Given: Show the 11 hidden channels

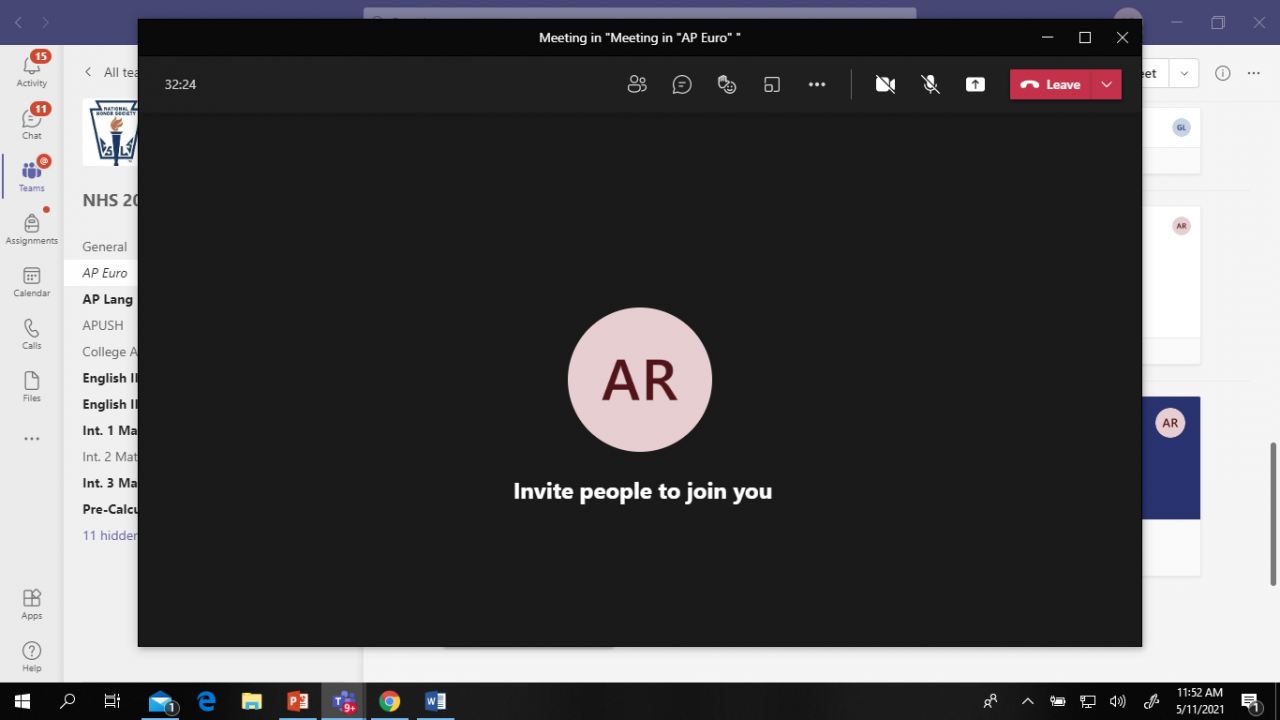Looking at the screenshot, I should point(110,535).
